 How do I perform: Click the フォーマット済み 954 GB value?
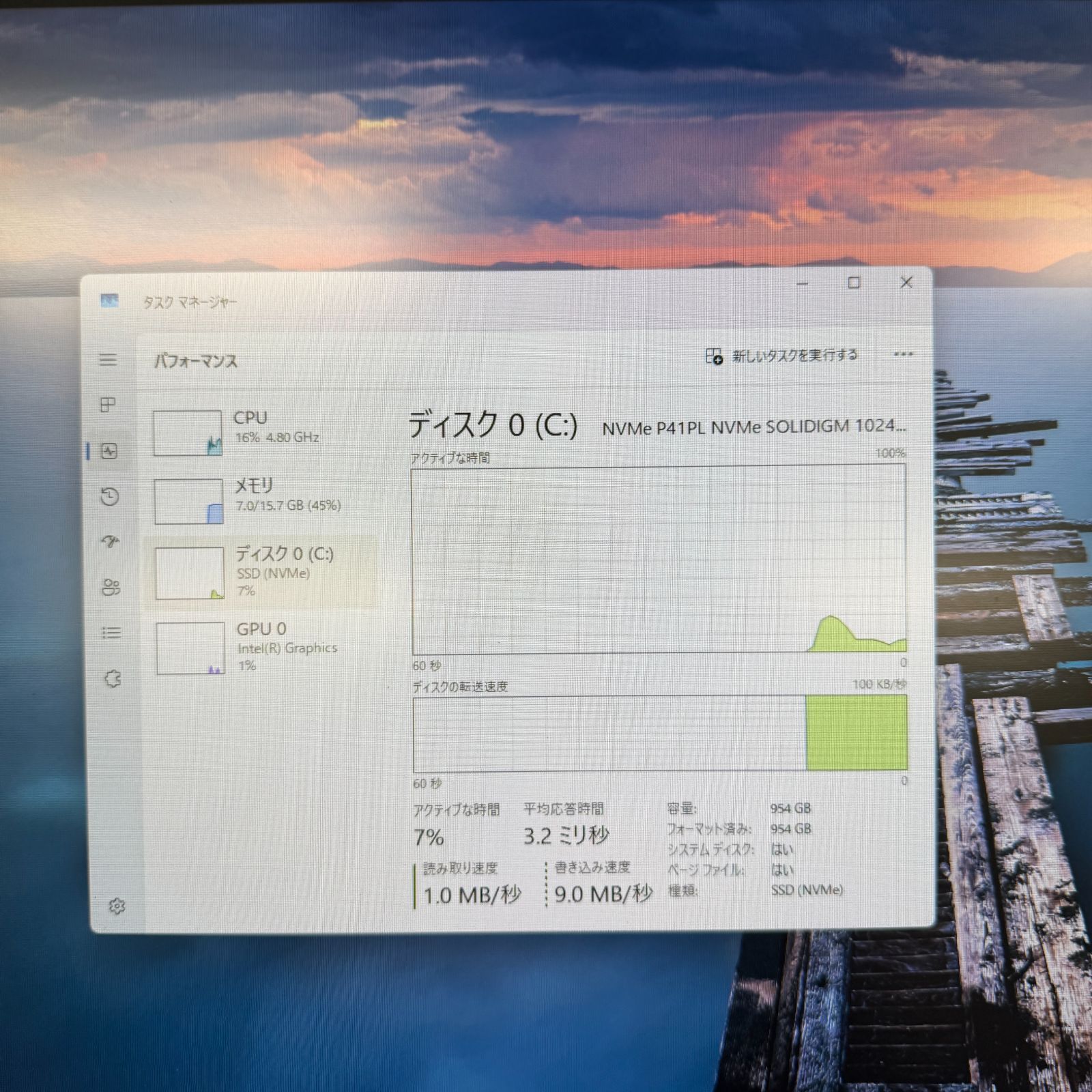(x=790, y=829)
